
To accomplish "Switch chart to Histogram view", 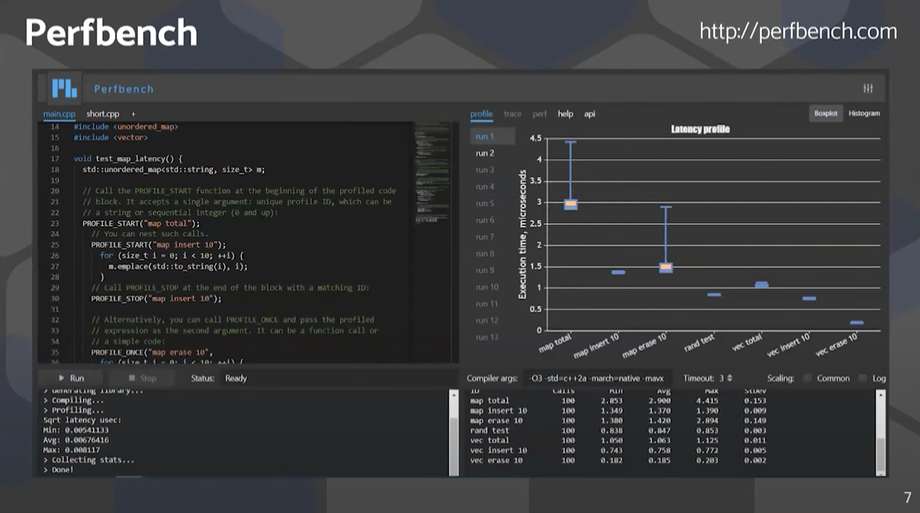I will [x=864, y=114].
